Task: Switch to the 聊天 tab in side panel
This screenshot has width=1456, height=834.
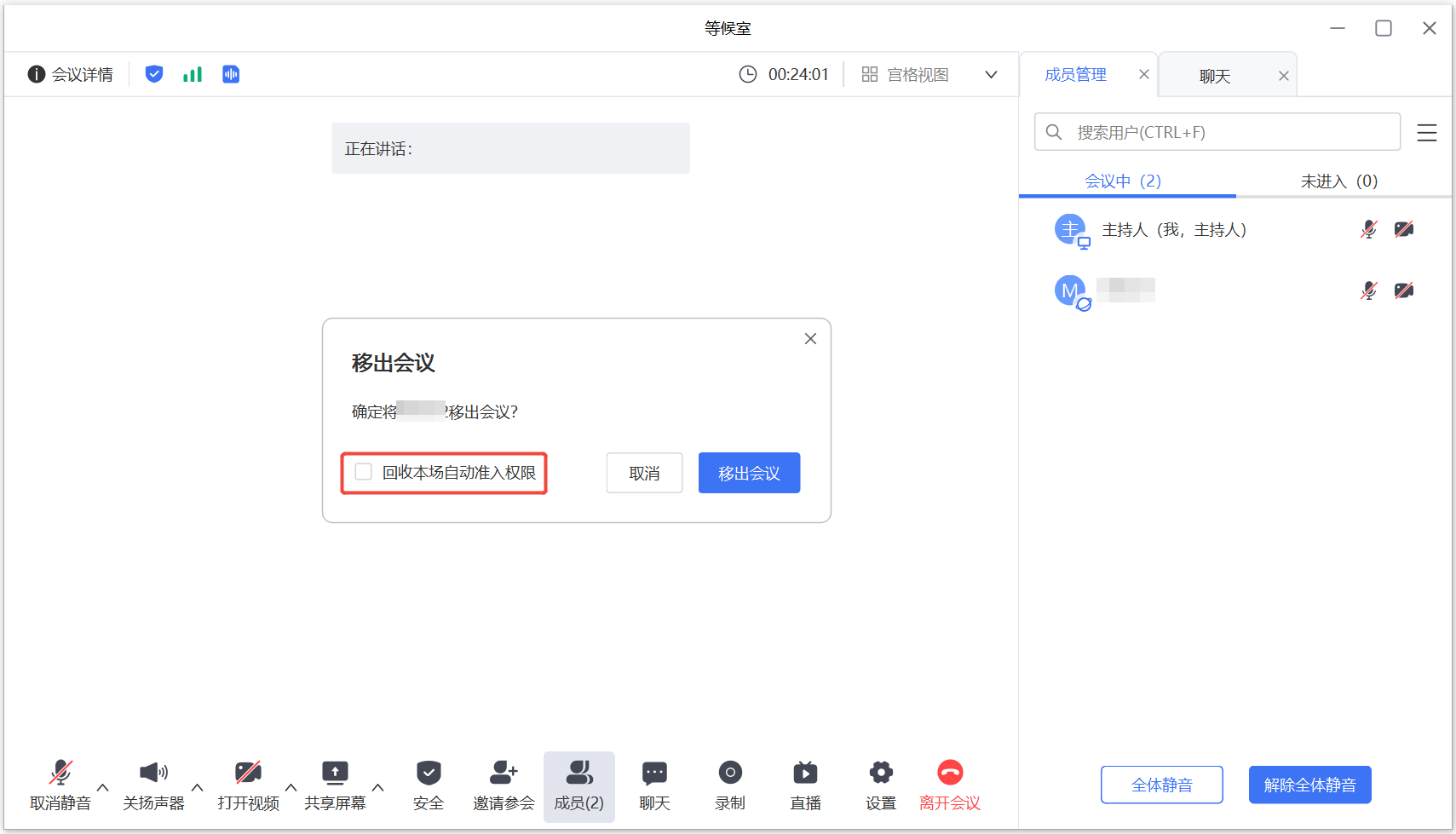Action: click(x=1215, y=76)
